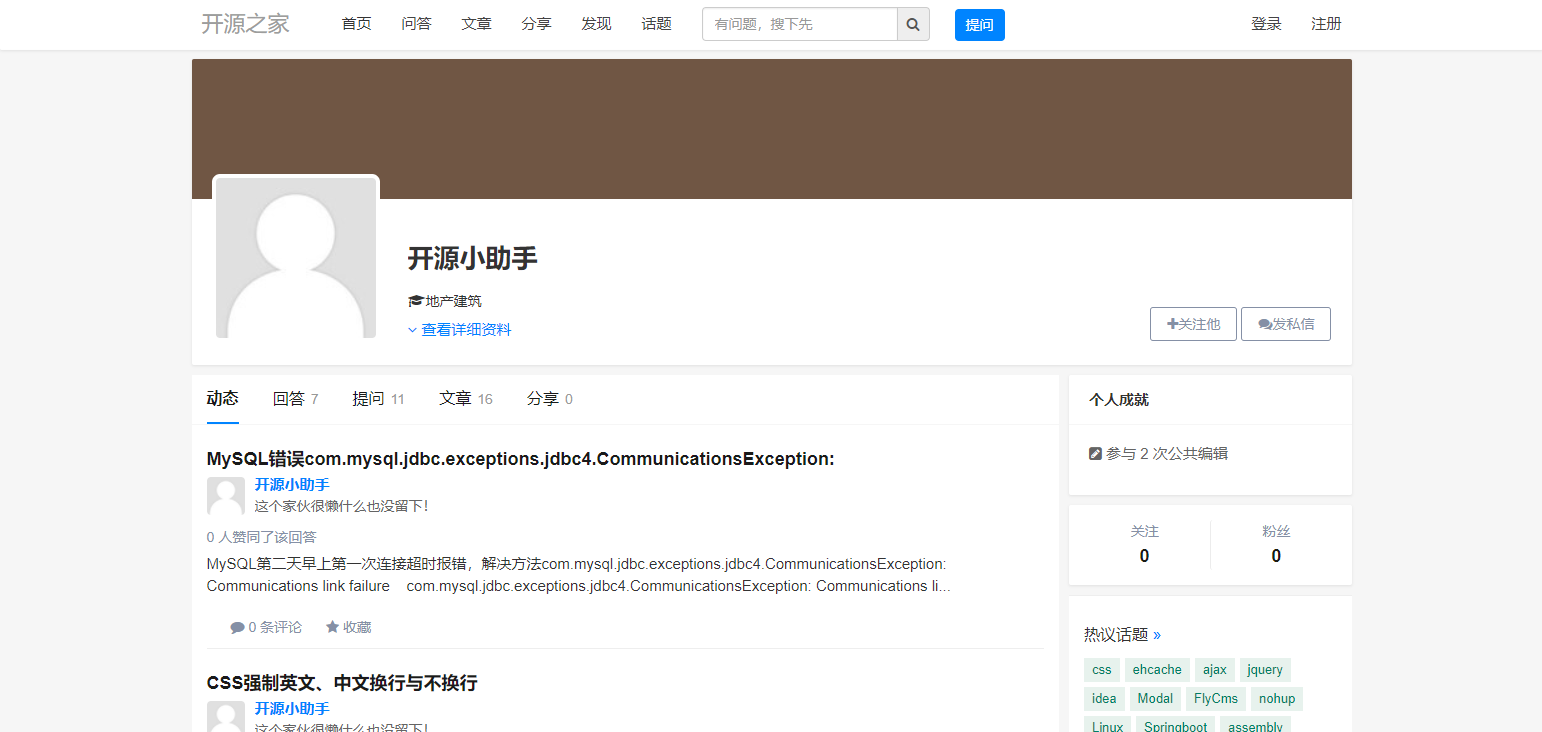Screen dimensions: 1542x732
Task: Click the graduation cap industry icon
Action: (415, 301)
